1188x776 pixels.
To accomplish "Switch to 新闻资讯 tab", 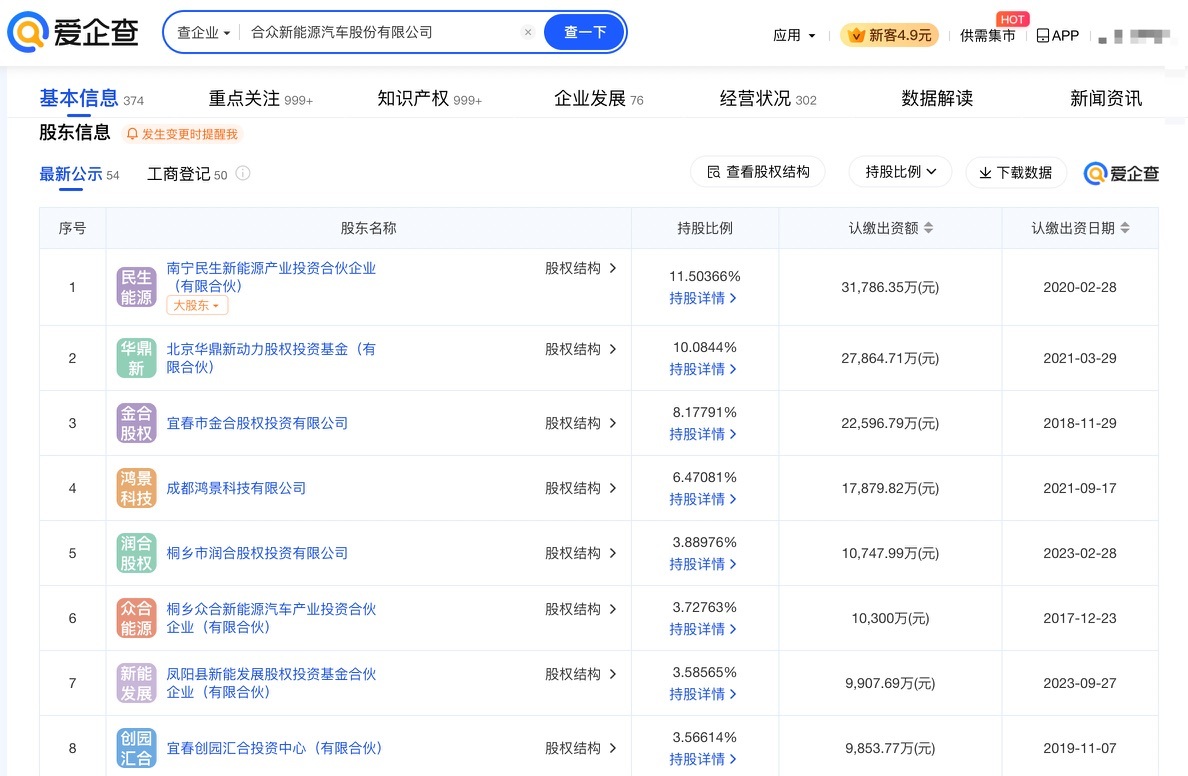I will (1106, 99).
